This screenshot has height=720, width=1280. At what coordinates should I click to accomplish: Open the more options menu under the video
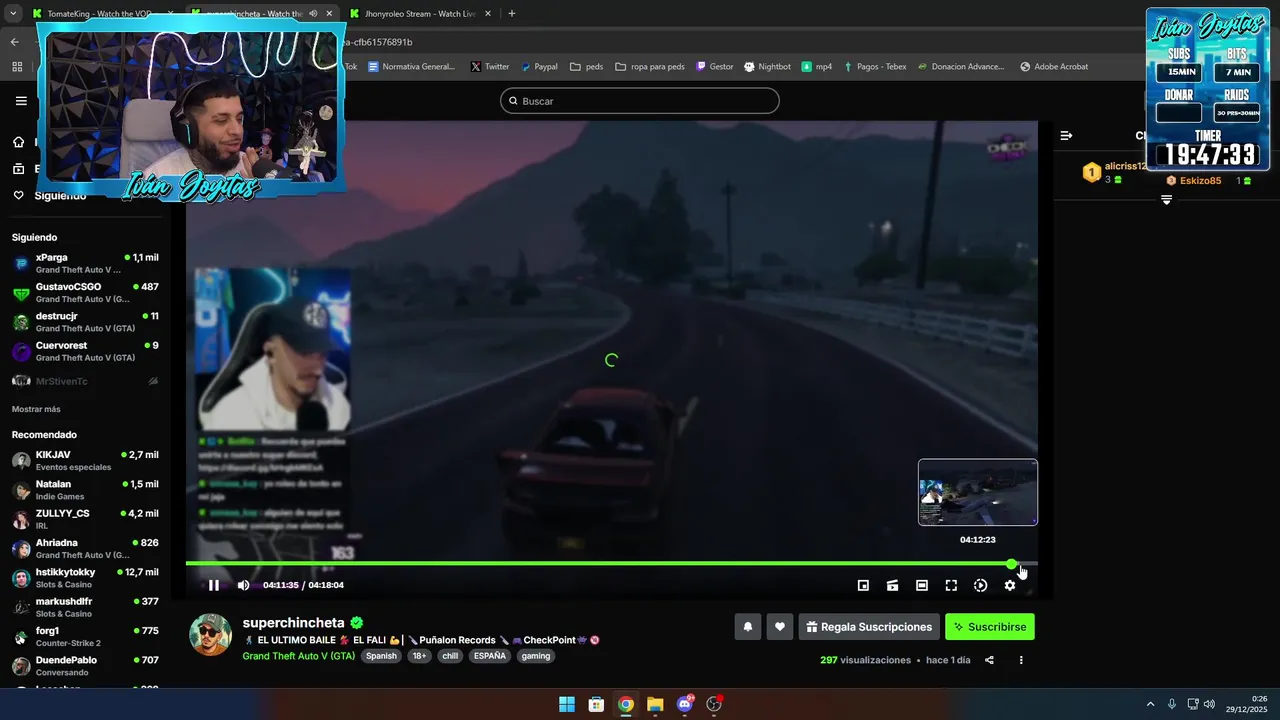1021,660
